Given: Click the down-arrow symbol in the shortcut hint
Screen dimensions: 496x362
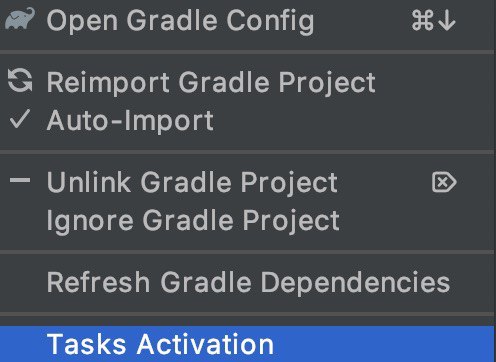Looking at the screenshot, I should (x=447, y=21).
